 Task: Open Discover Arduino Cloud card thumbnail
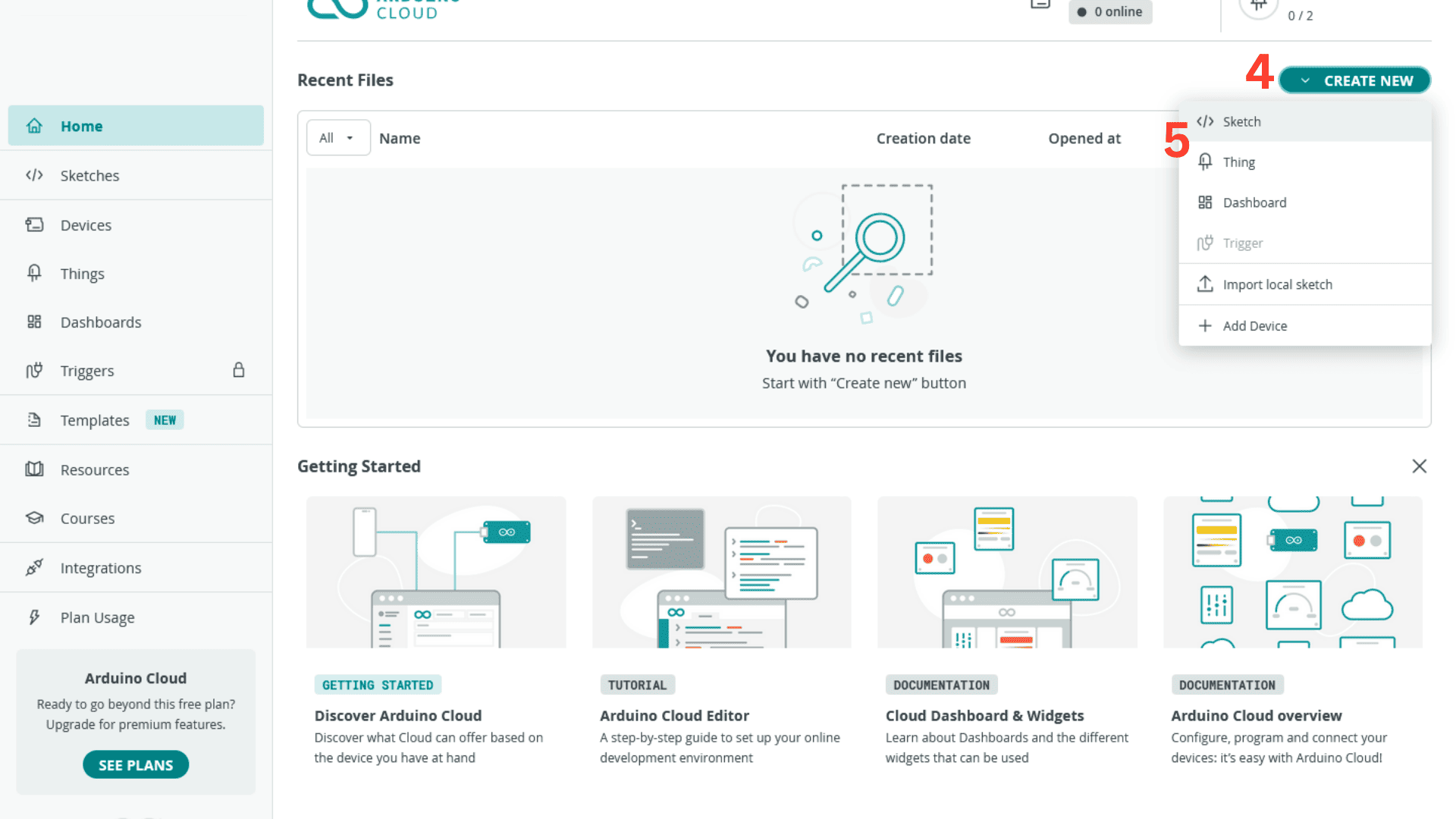point(436,572)
